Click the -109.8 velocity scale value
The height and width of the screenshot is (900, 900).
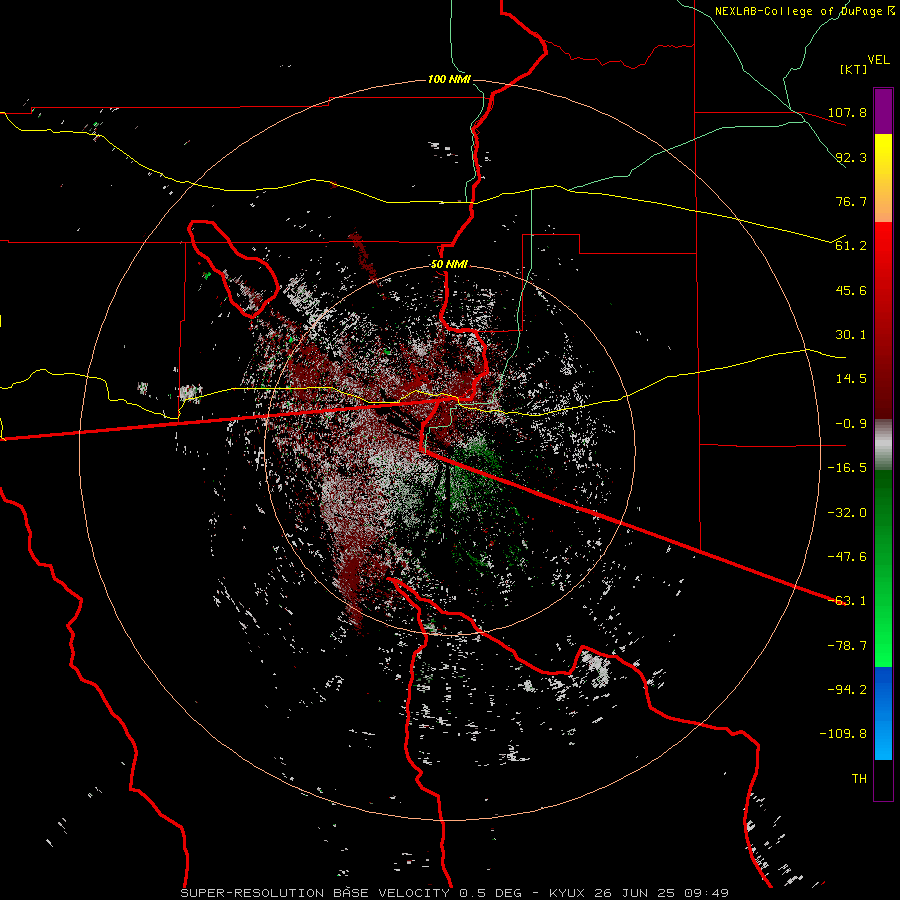843,734
